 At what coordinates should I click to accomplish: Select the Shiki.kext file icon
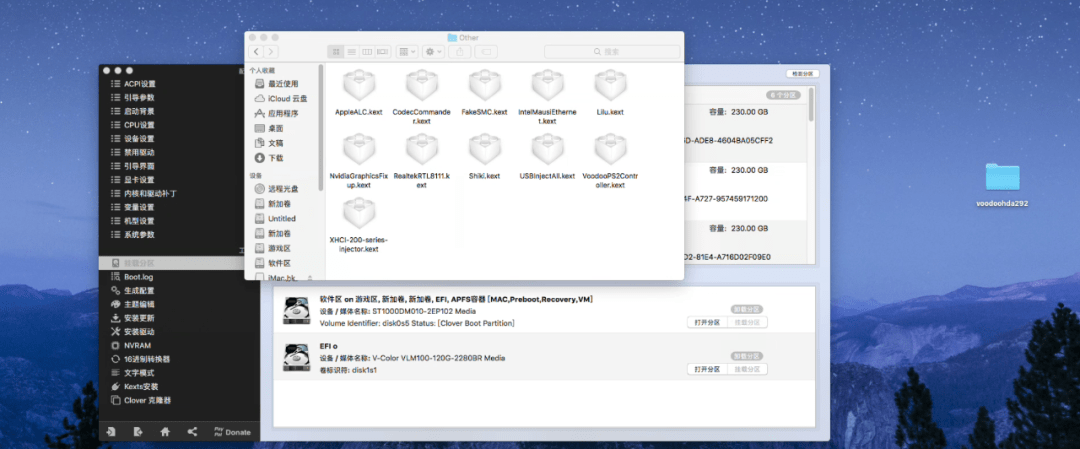pos(485,149)
